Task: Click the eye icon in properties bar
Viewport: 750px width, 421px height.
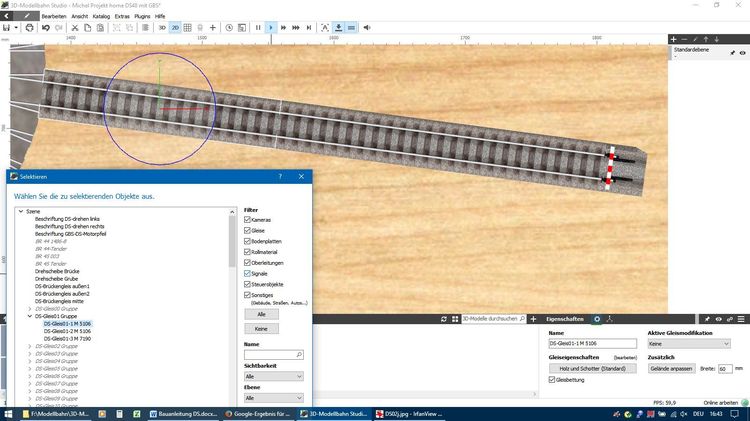Action: tap(718, 319)
